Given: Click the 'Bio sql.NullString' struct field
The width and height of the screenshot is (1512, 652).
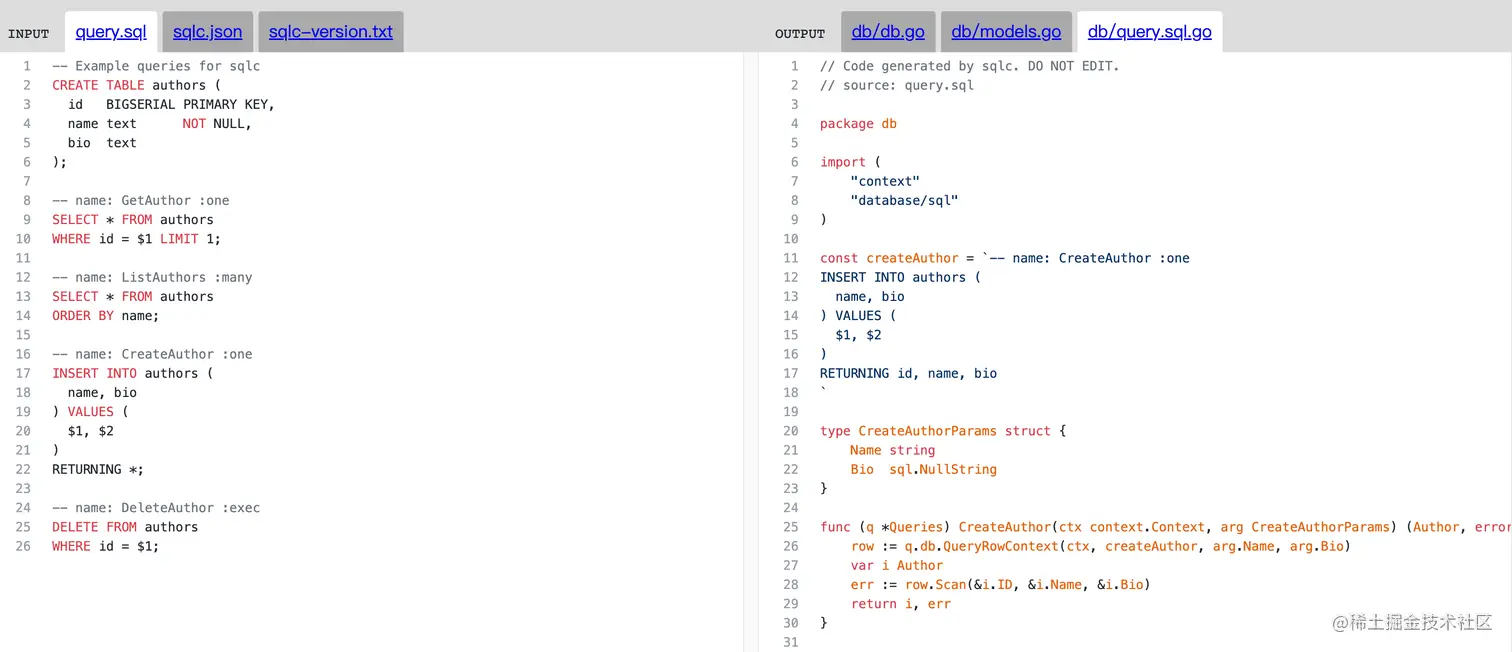Looking at the screenshot, I should [923, 469].
